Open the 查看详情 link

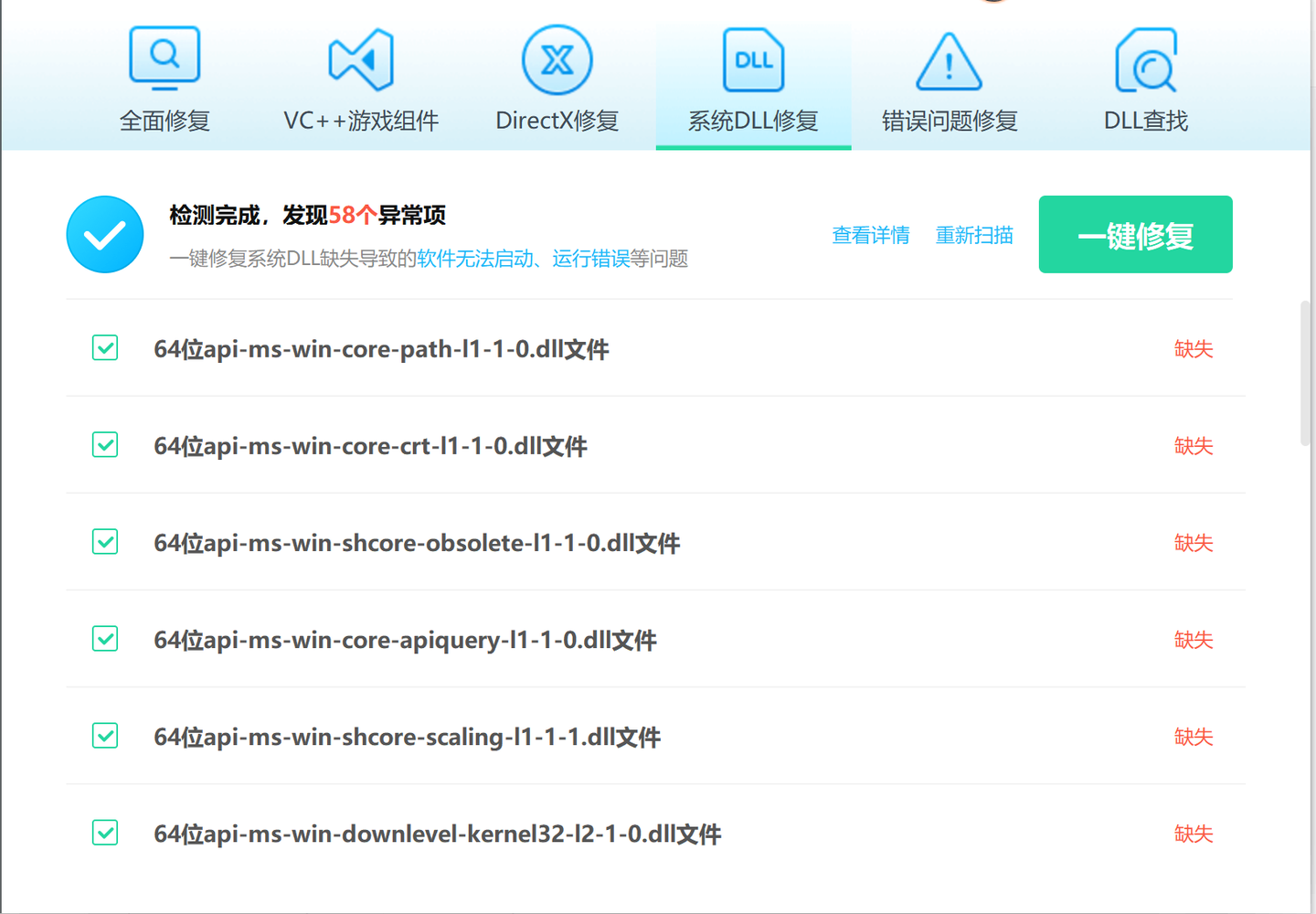tap(870, 235)
